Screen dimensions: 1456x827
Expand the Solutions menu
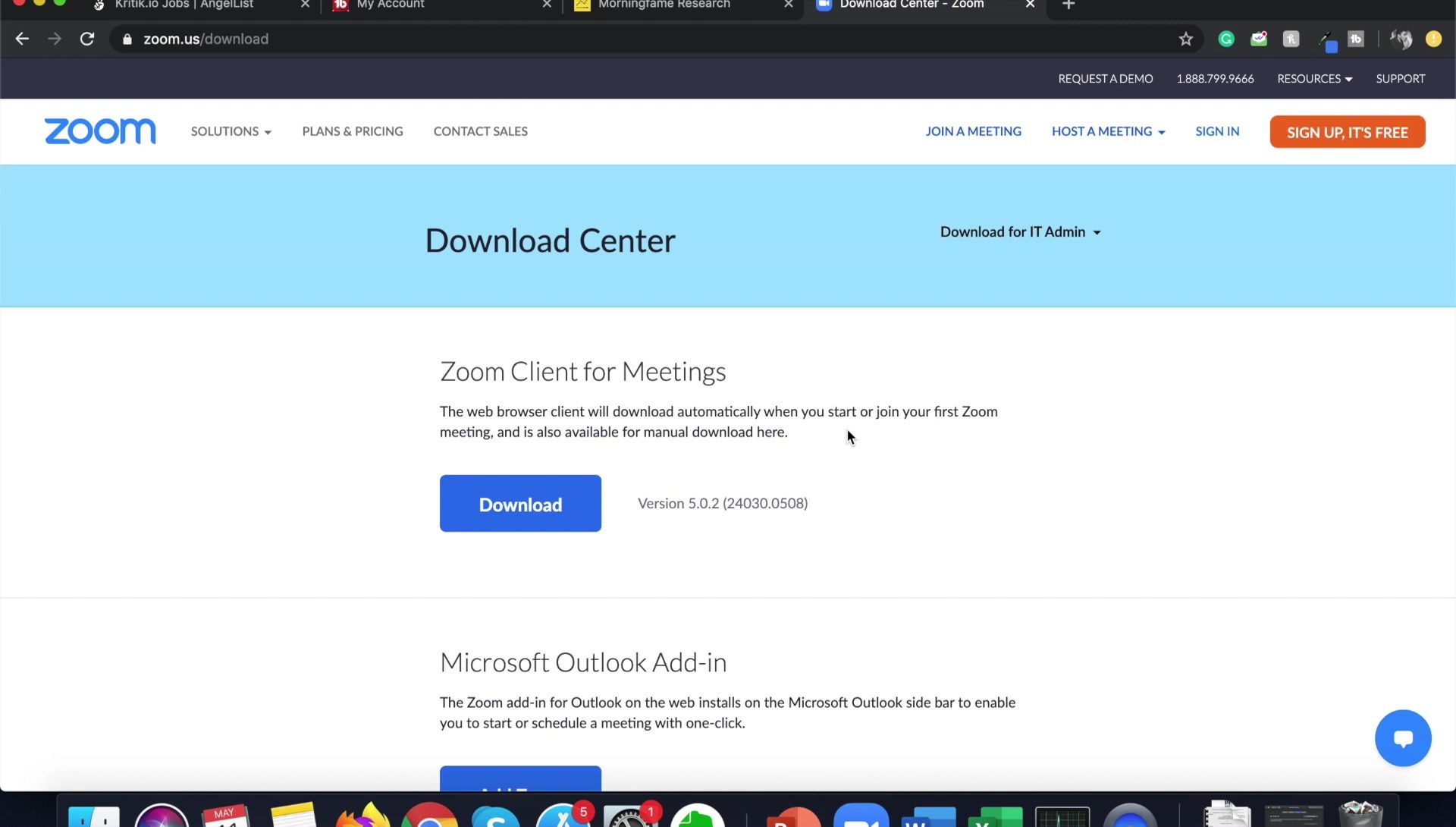(231, 131)
